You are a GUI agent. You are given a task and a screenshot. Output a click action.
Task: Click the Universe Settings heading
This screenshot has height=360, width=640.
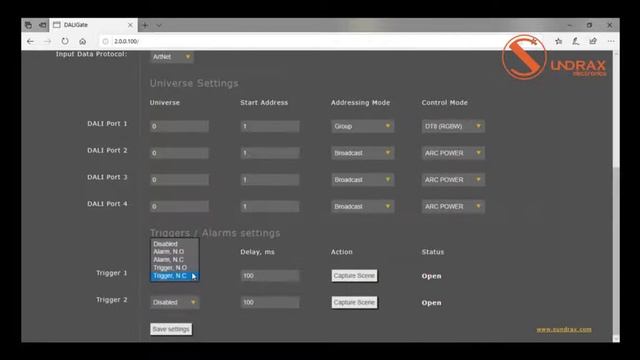pos(194,83)
